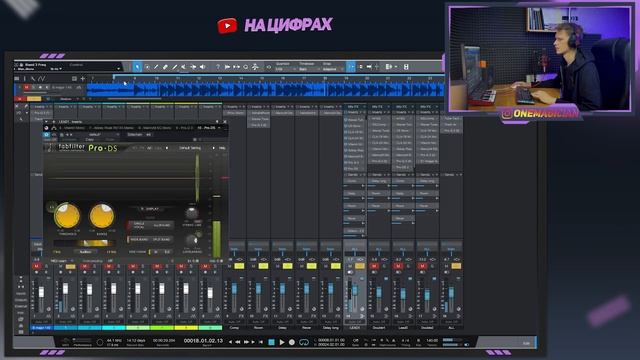Toggle the blue Snap button in toolbar

tap(351, 67)
